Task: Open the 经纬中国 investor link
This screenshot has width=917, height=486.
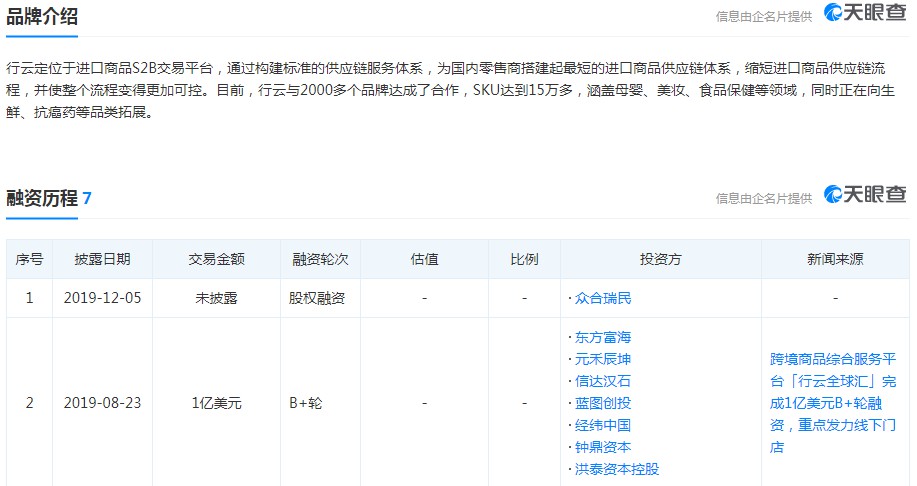Action: [602, 425]
